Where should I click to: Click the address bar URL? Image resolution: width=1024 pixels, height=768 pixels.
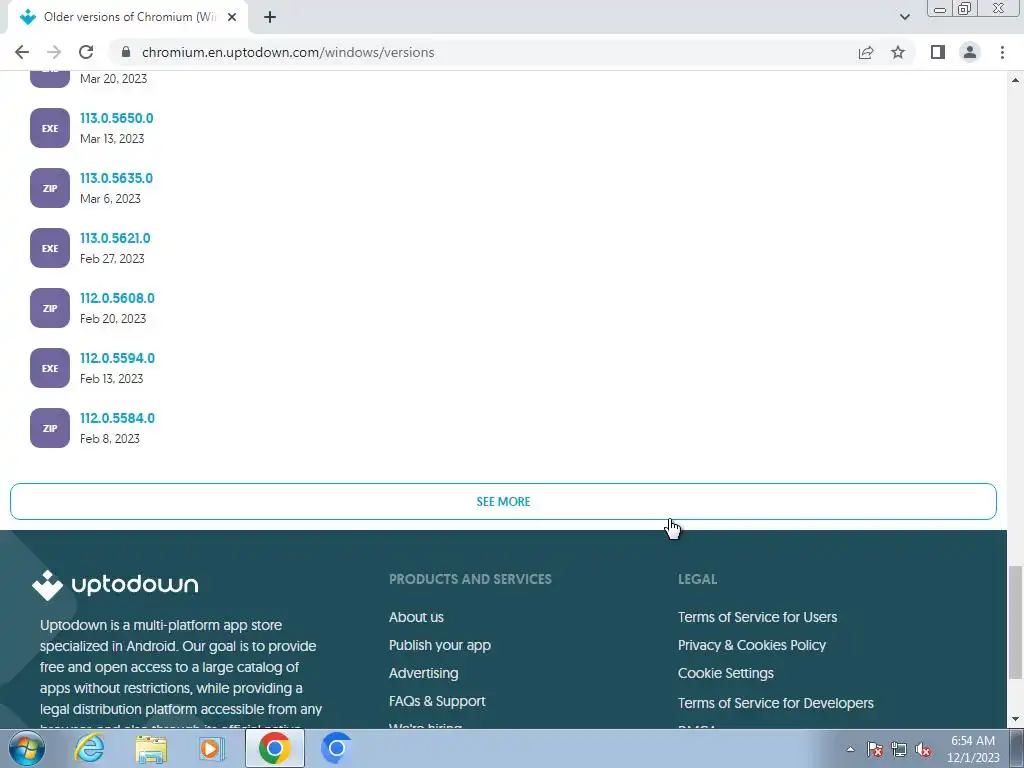[288, 52]
